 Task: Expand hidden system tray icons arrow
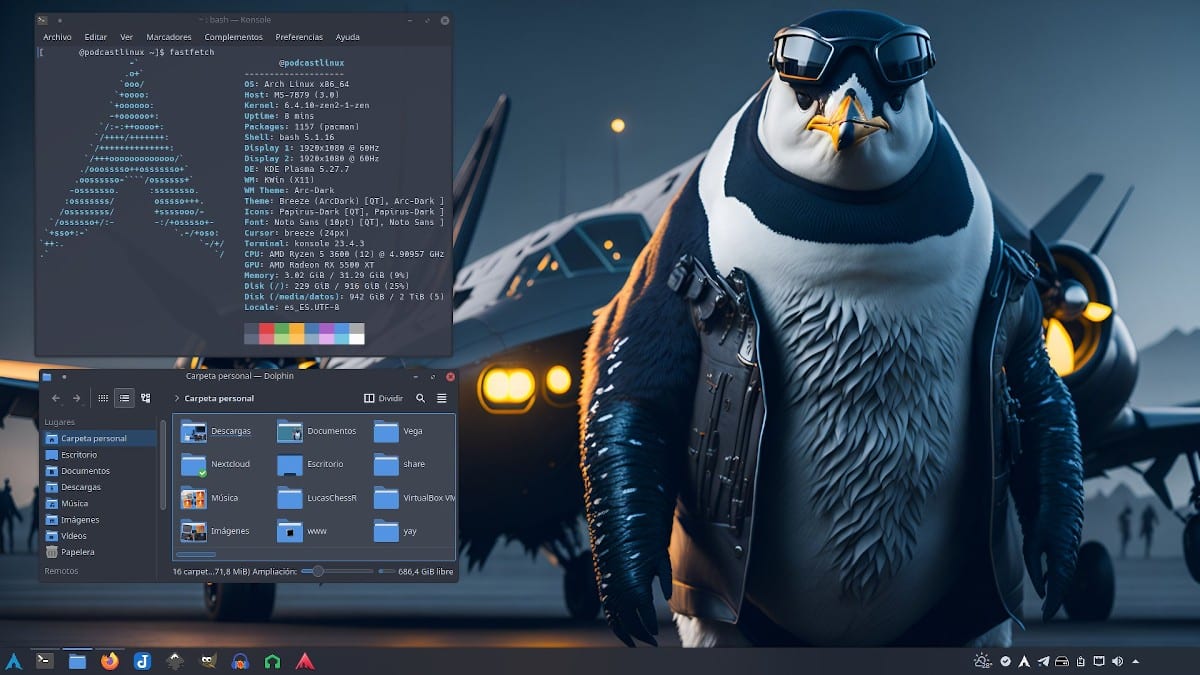pyautogui.click(x=1136, y=661)
